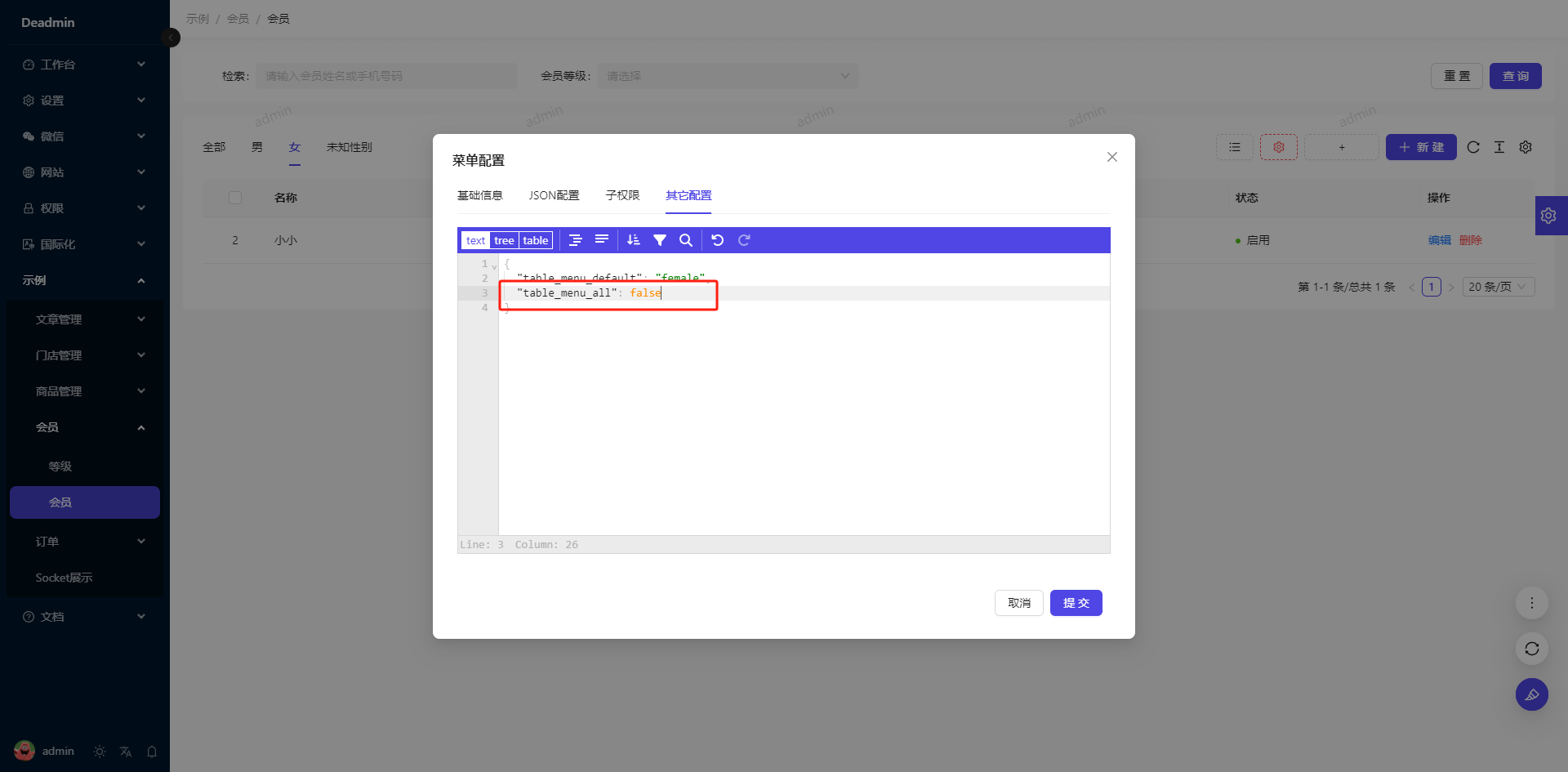Click the compact JSON icon in editor toolbar
Viewport: 1568px width, 772px height.
(x=602, y=240)
